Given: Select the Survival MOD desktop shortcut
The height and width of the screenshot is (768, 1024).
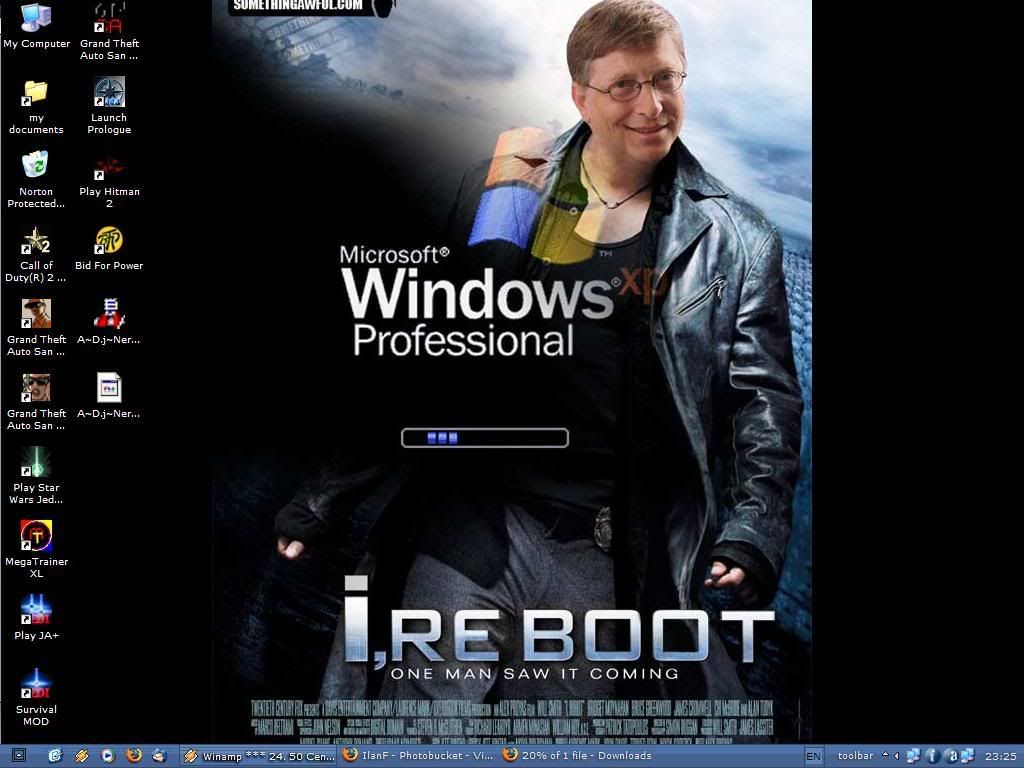Looking at the screenshot, I should [x=36, y=697].
